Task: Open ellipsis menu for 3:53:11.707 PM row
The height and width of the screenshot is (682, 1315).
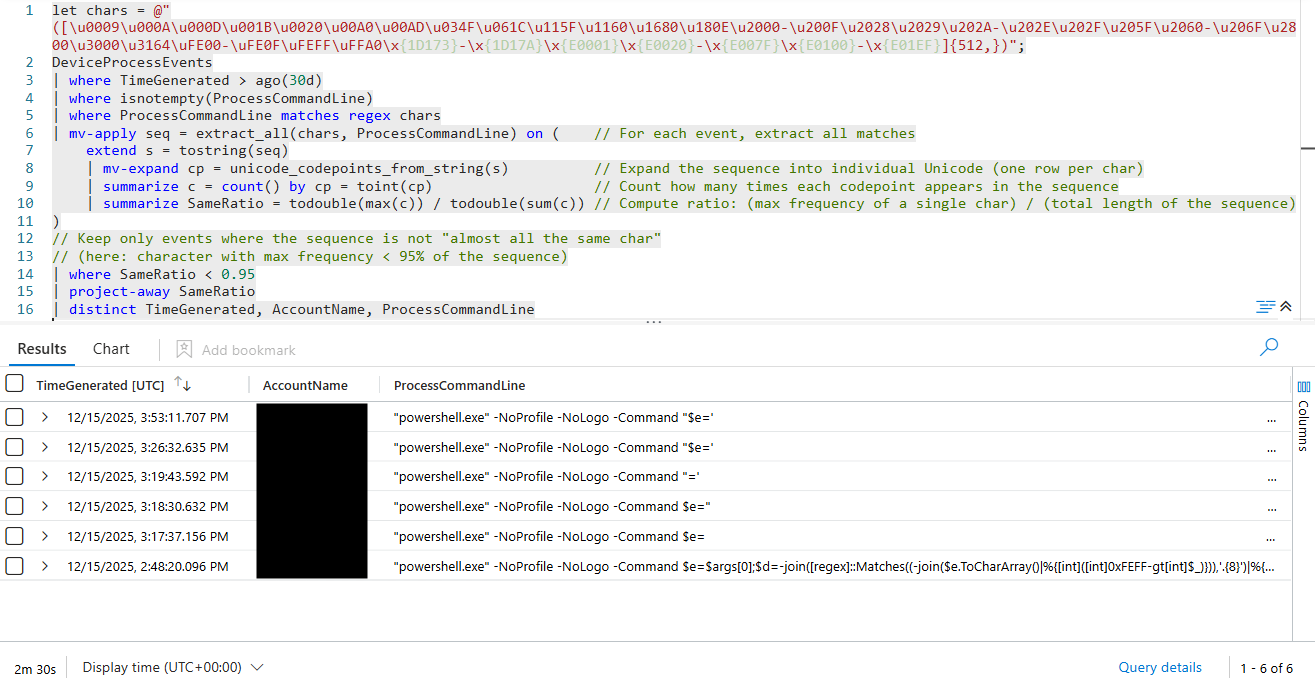Action: point(1271,419)
